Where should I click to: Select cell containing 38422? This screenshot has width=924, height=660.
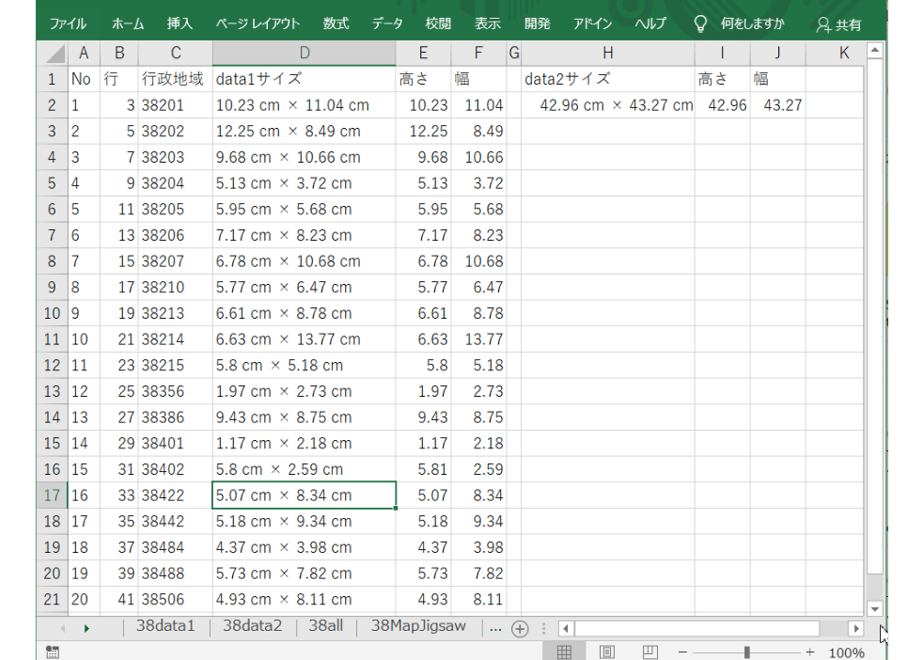(x=175, y=495)
